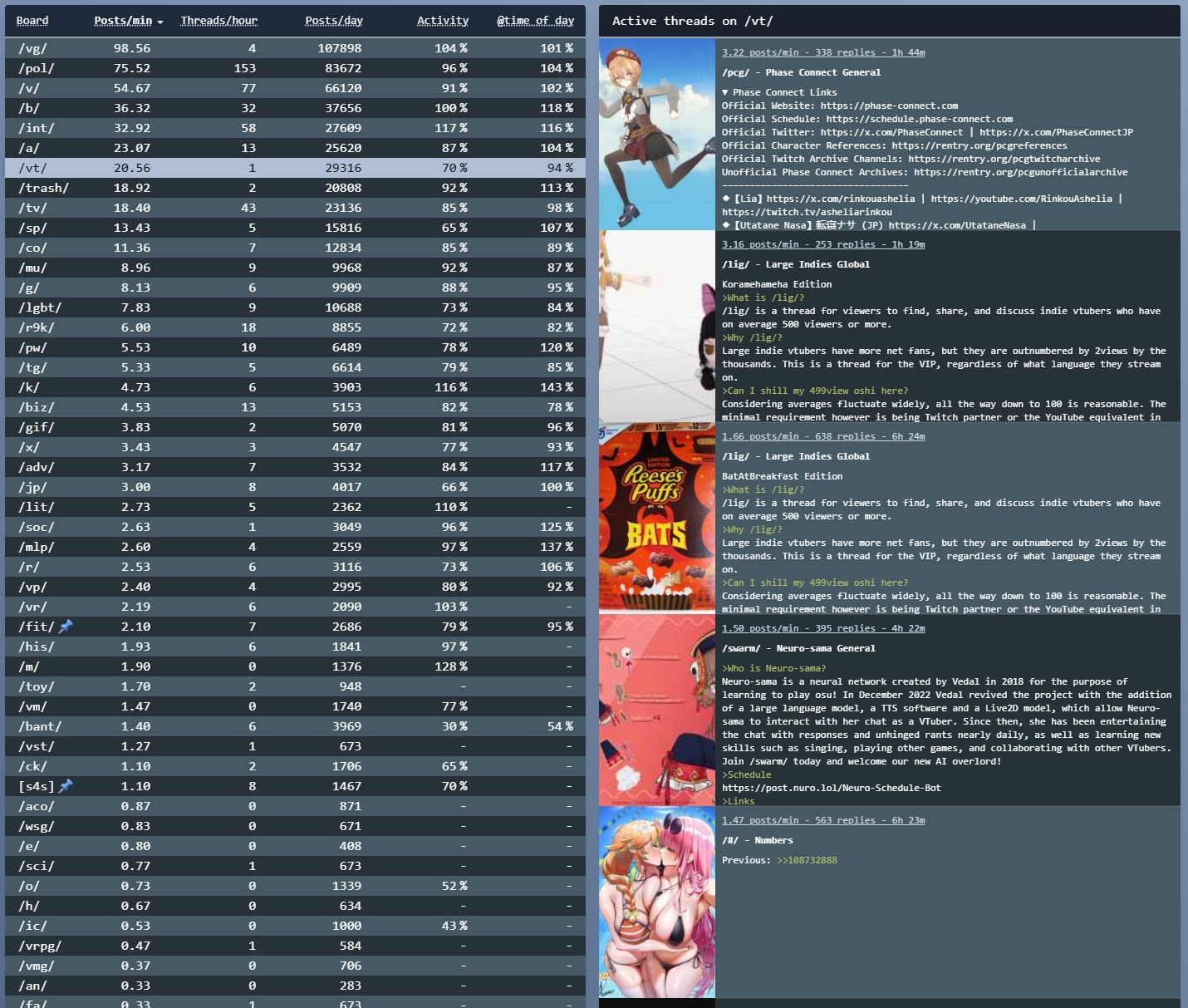Select the /toy/ board row

(295, 686)
